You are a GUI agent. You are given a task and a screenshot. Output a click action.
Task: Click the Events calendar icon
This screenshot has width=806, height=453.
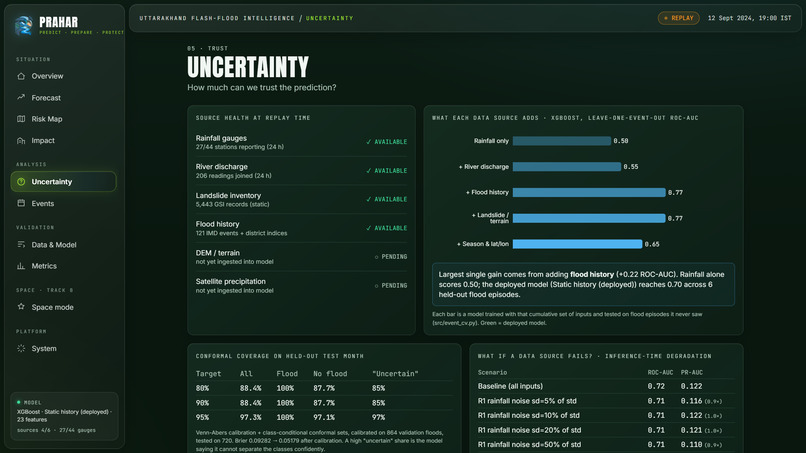(21, 203)
